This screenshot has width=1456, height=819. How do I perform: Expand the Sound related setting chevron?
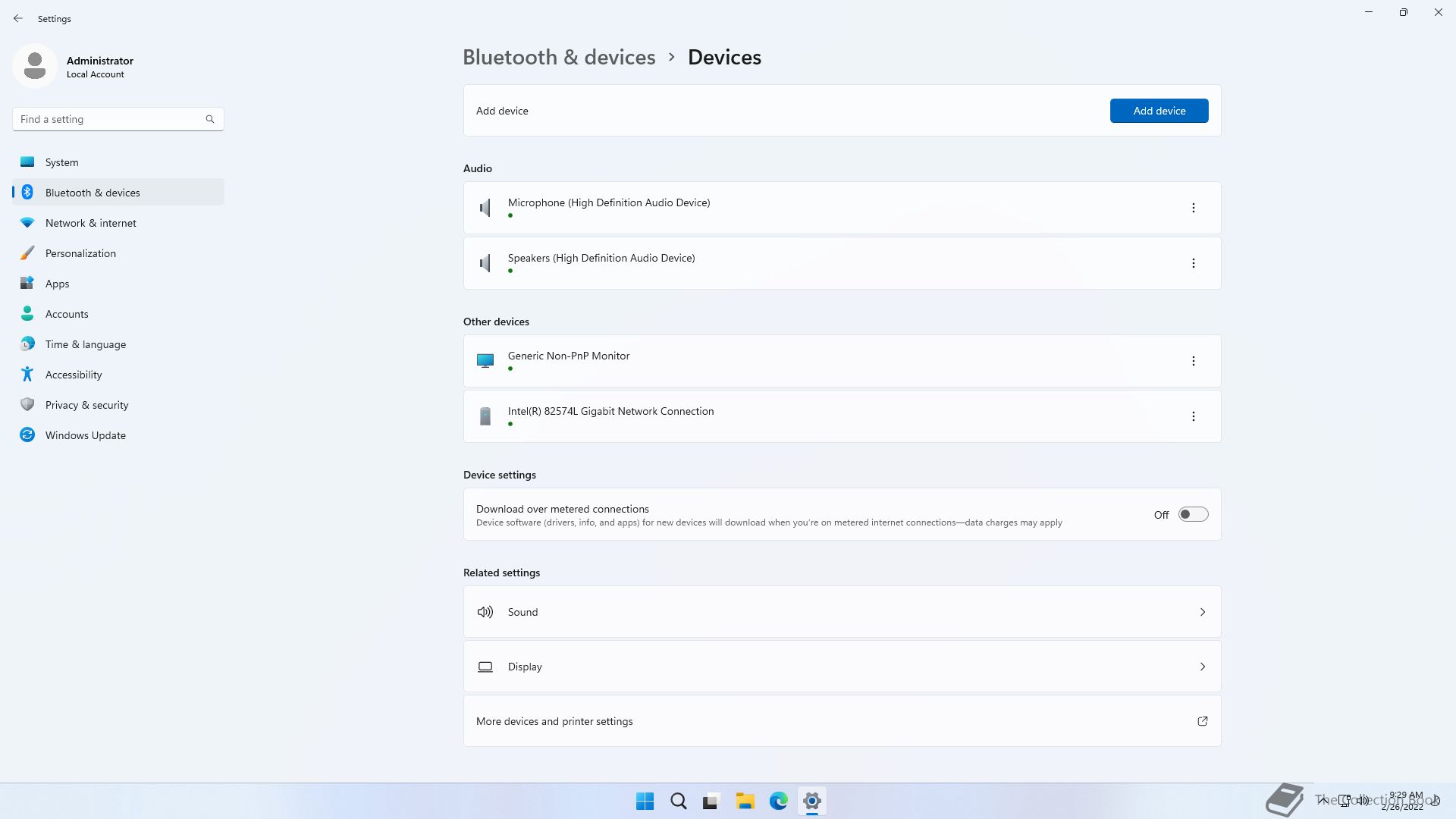pos(1202,612)
